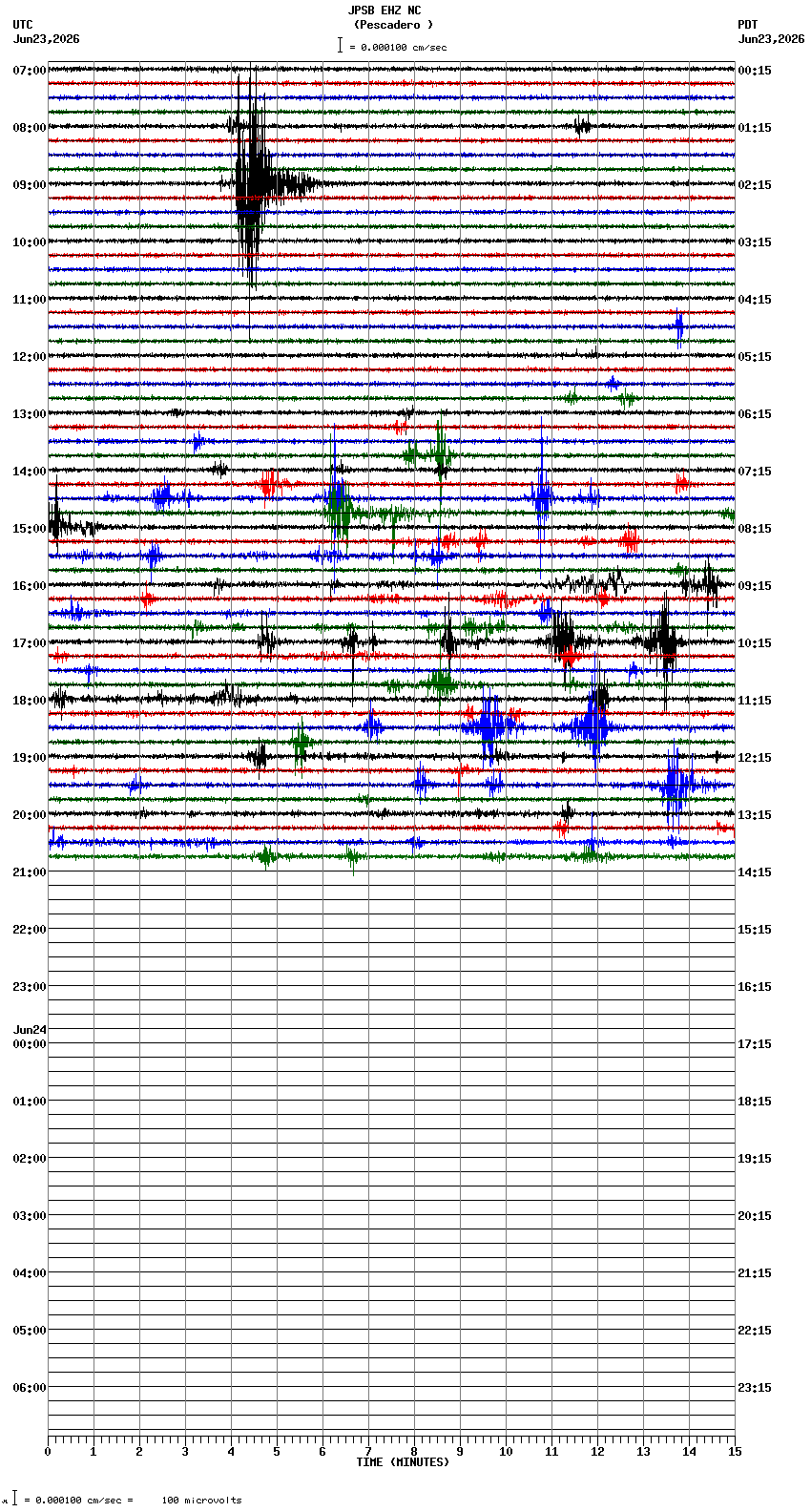The image size is (811, 1512).
Task: Click the '00:00' UTC time label
Action: [30, 1044]
